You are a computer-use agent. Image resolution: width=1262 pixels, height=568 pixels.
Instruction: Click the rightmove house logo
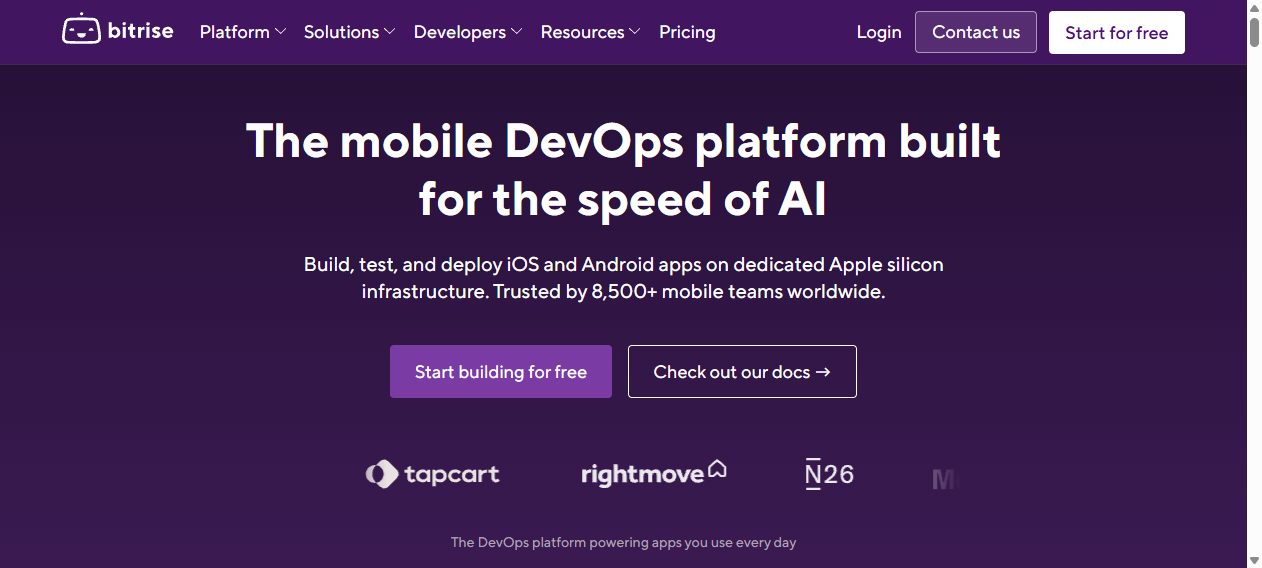pyautogui.click(x=654, y=472)
